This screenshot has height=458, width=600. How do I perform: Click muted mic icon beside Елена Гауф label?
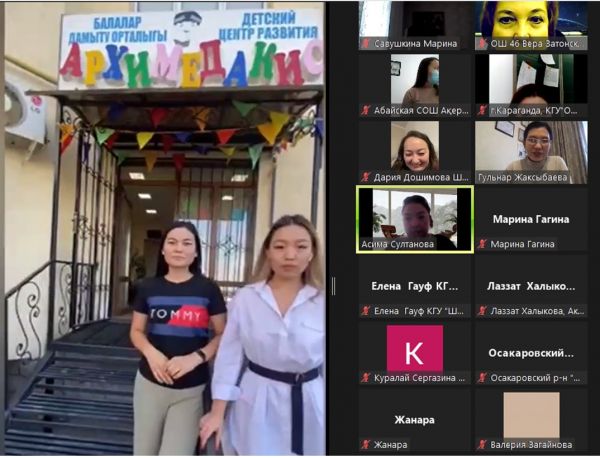[x=366, y=311]
